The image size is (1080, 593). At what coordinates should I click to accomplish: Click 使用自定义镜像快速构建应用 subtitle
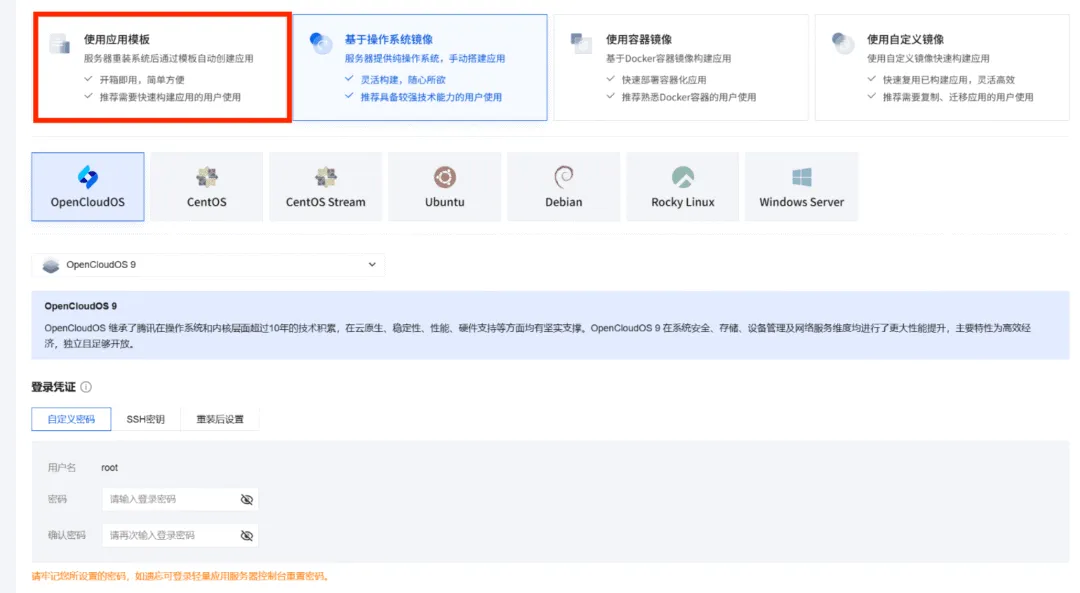tap(928, 59)
